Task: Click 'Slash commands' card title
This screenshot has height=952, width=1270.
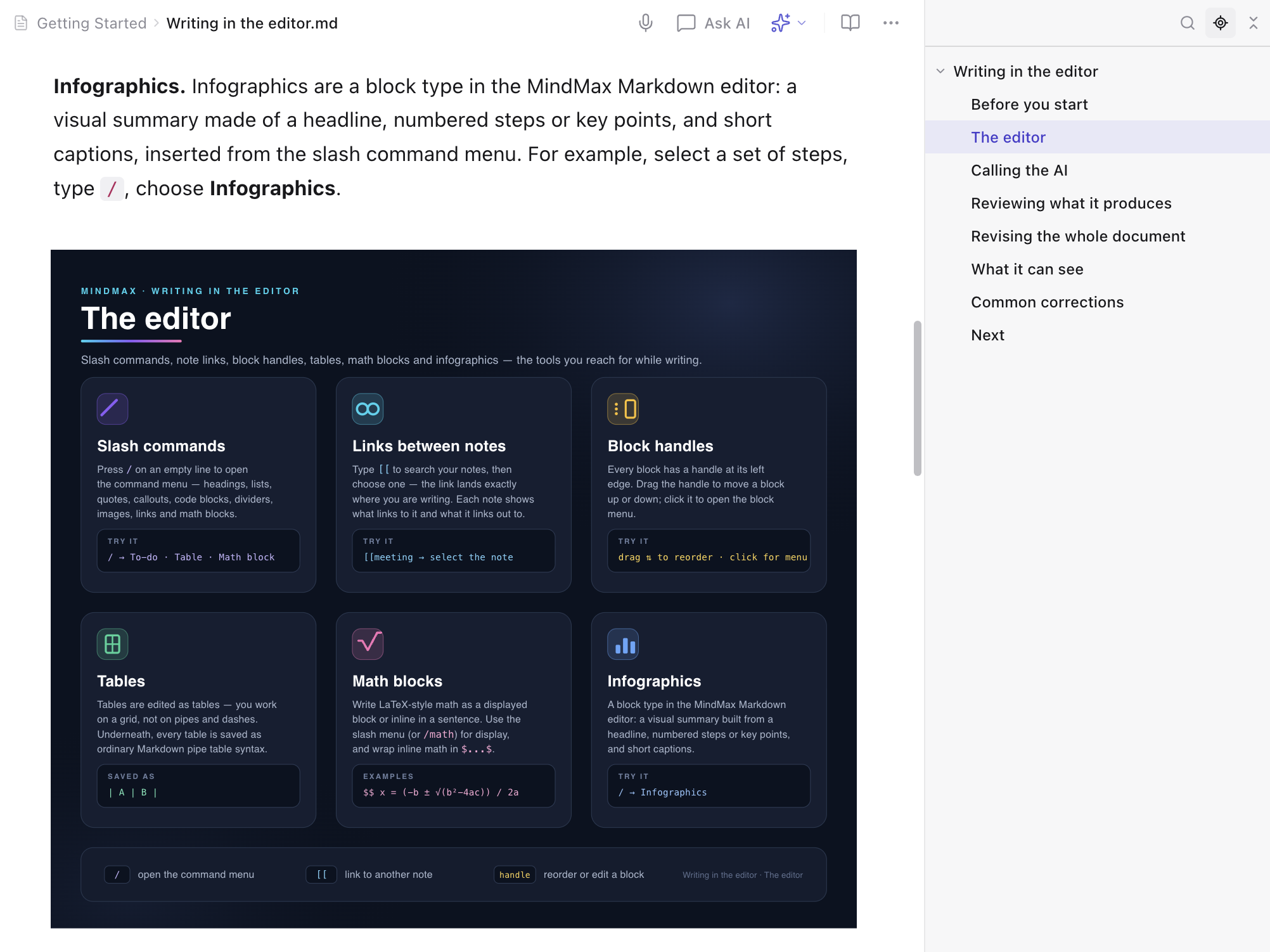Action: pyautogui.click(x=161, y=446)
